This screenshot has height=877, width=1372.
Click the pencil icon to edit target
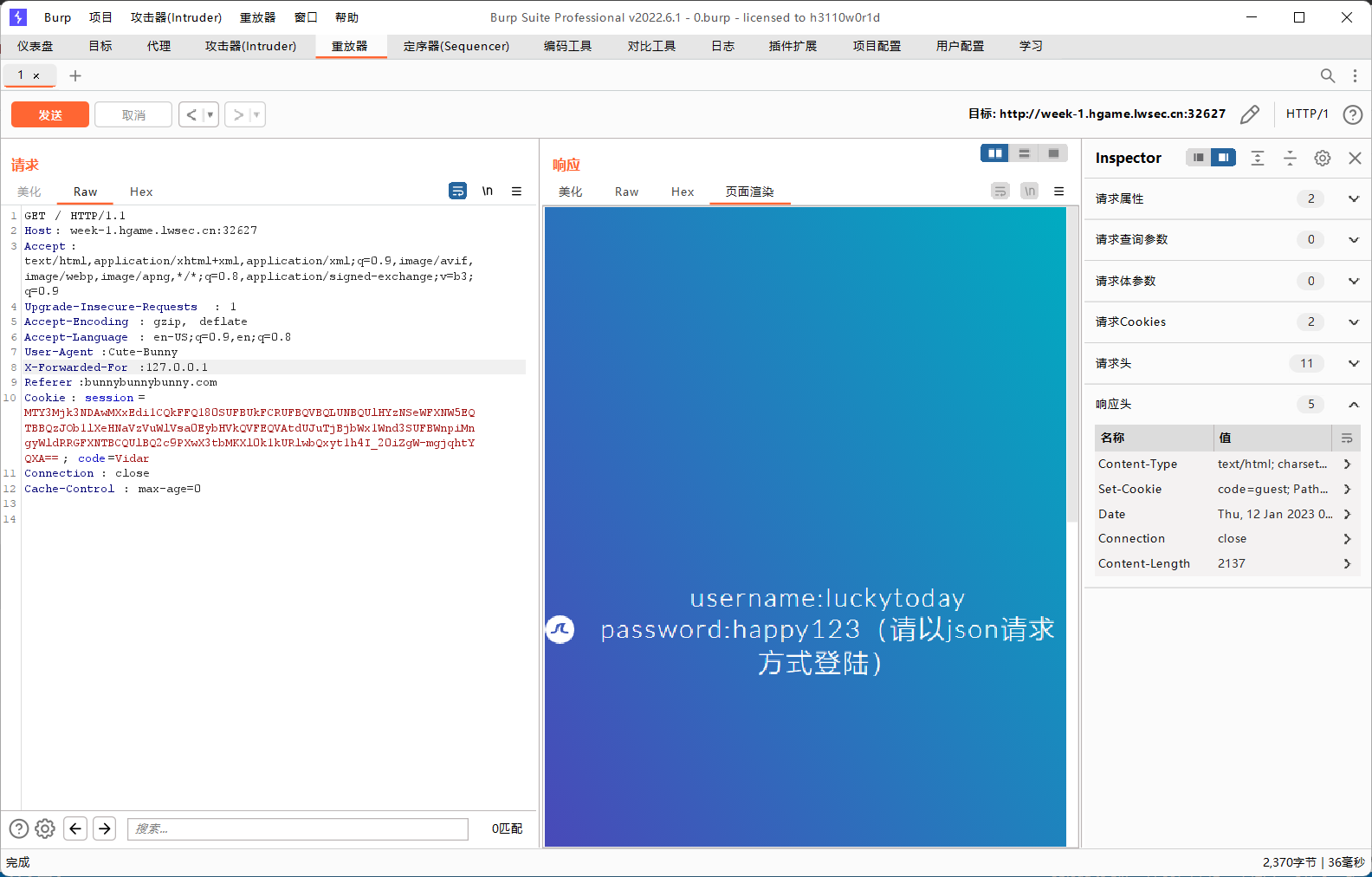coord(1249,114)
